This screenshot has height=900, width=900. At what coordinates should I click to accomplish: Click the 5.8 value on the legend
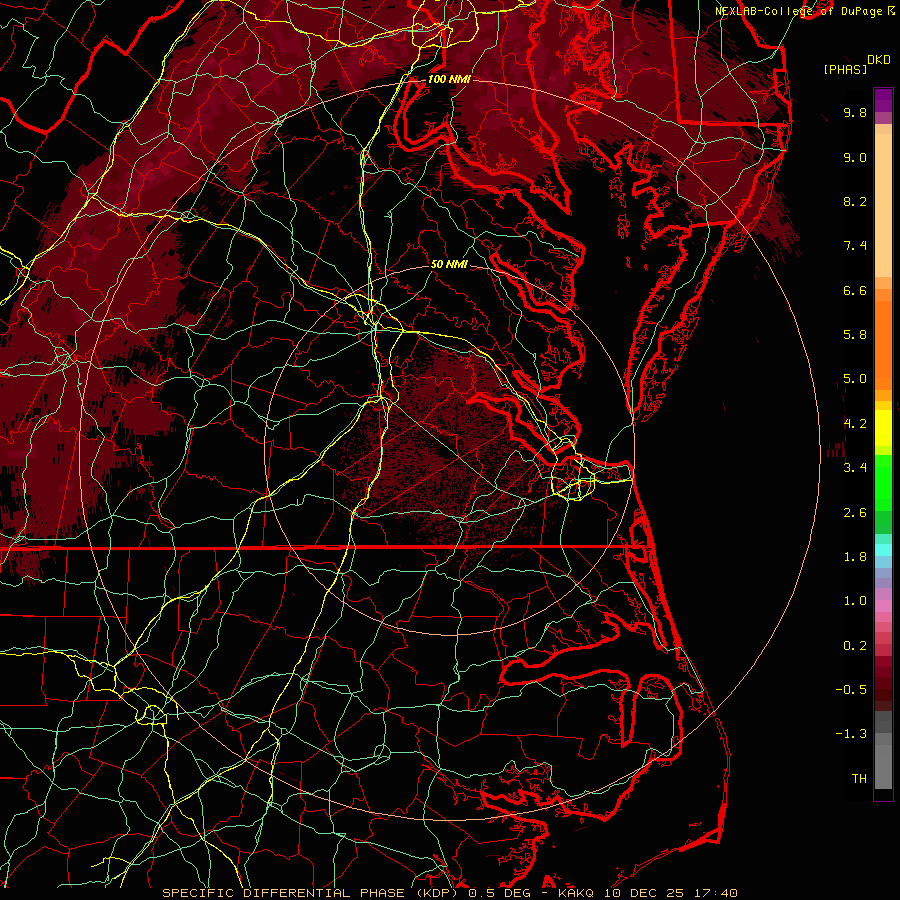click(x=855, y=335)
